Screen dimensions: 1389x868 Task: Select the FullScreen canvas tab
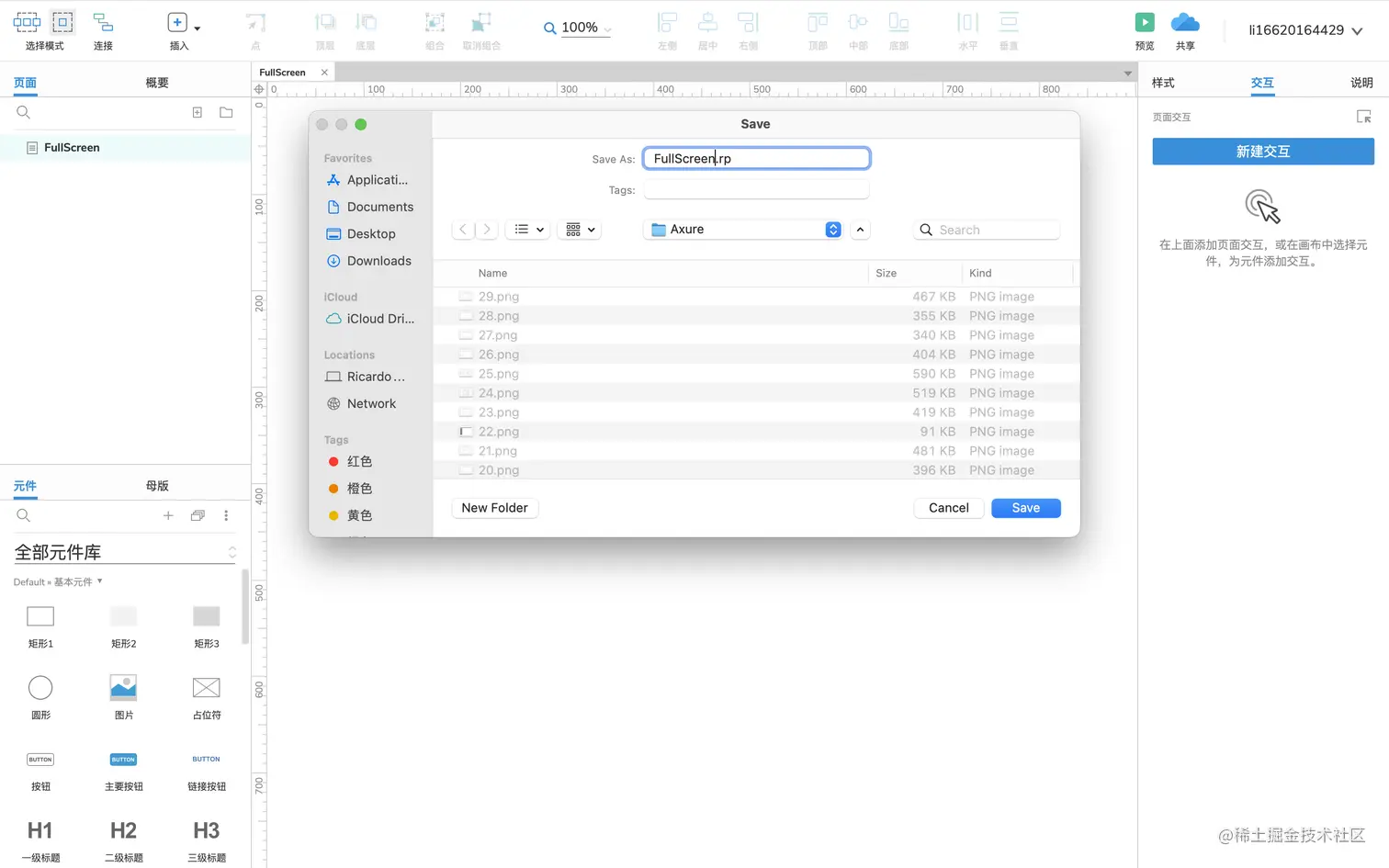283,73
